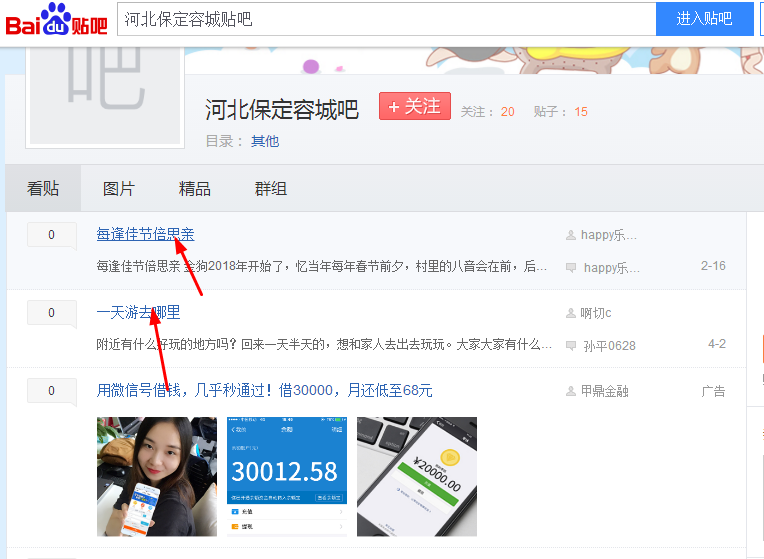Switch to the 看贴 tab

click(x=43, y=188)
